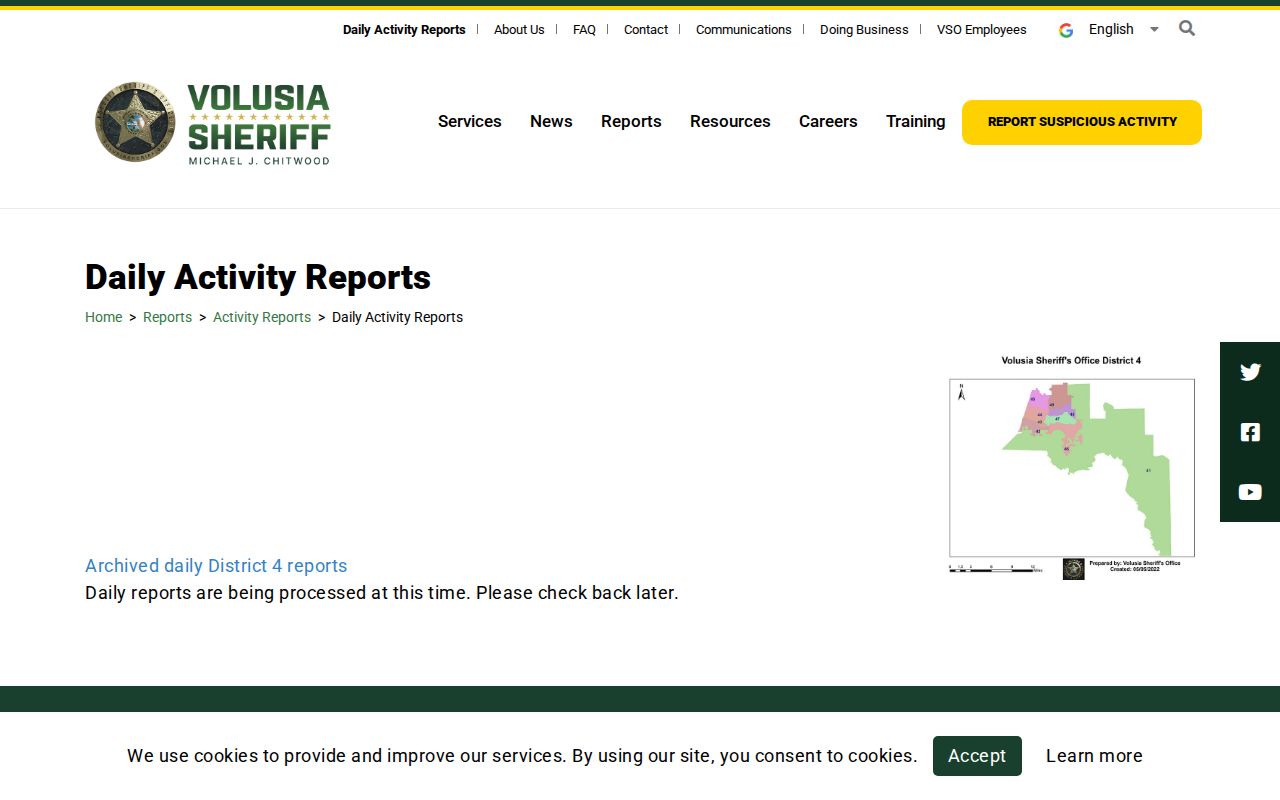Expand the English language dropdown
The image size is (1280, 800).
1123,29
